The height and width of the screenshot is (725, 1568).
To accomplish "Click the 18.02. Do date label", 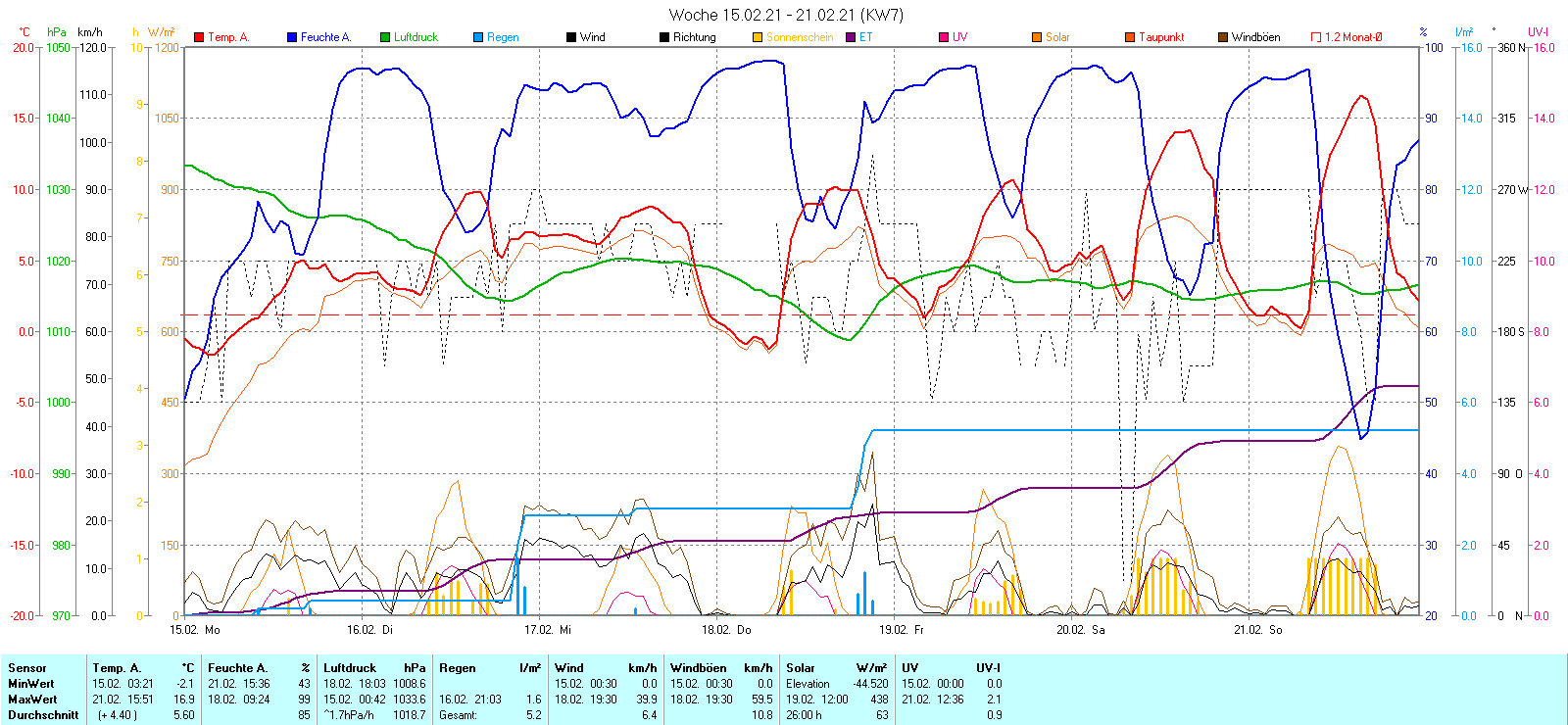I will pyautogui.click(x=726, y=630).
